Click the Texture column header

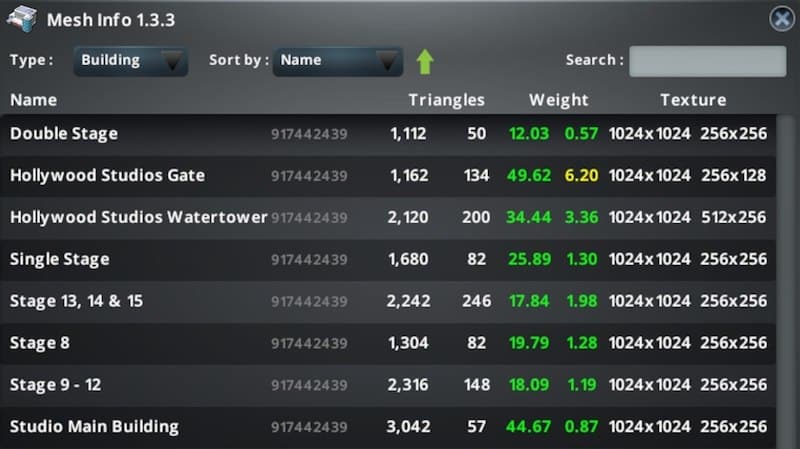(692, 100)
